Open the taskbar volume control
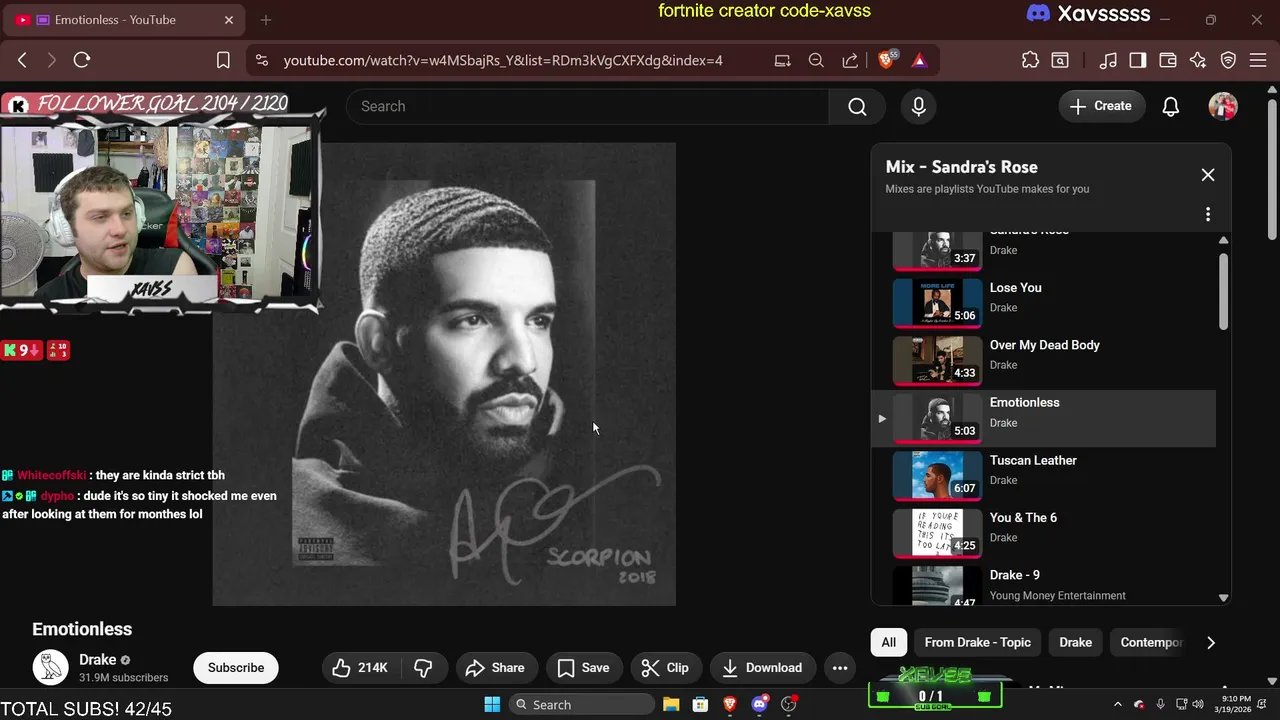This screenshot has width=1280, height=720. click(1198, 704)
